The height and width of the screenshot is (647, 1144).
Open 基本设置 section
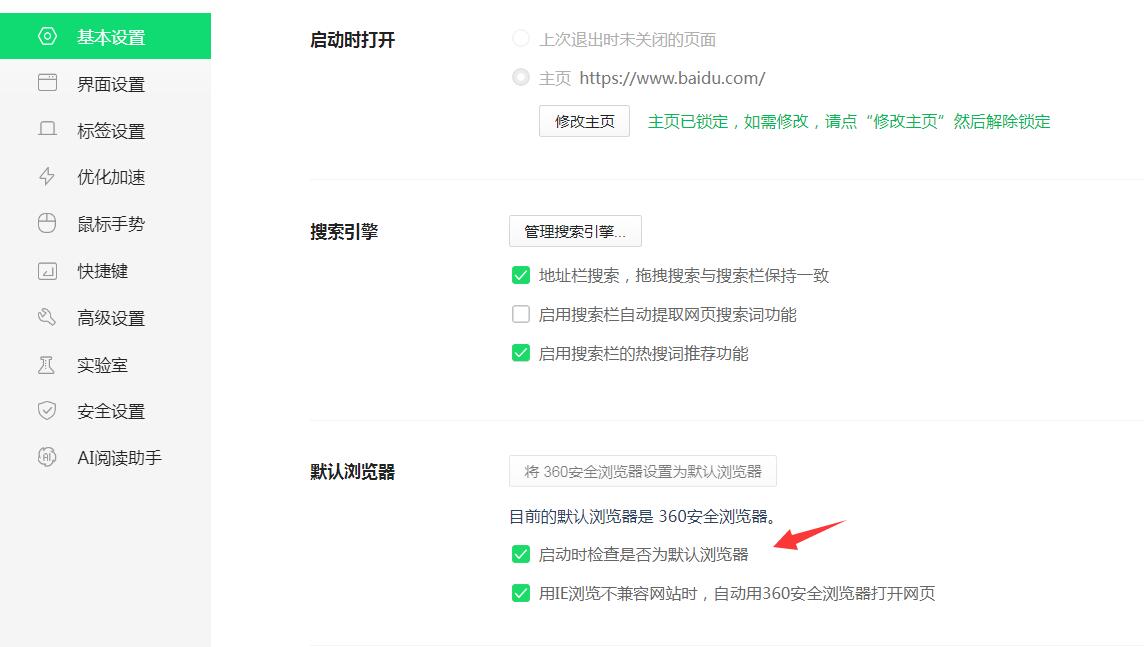[105, 36]
